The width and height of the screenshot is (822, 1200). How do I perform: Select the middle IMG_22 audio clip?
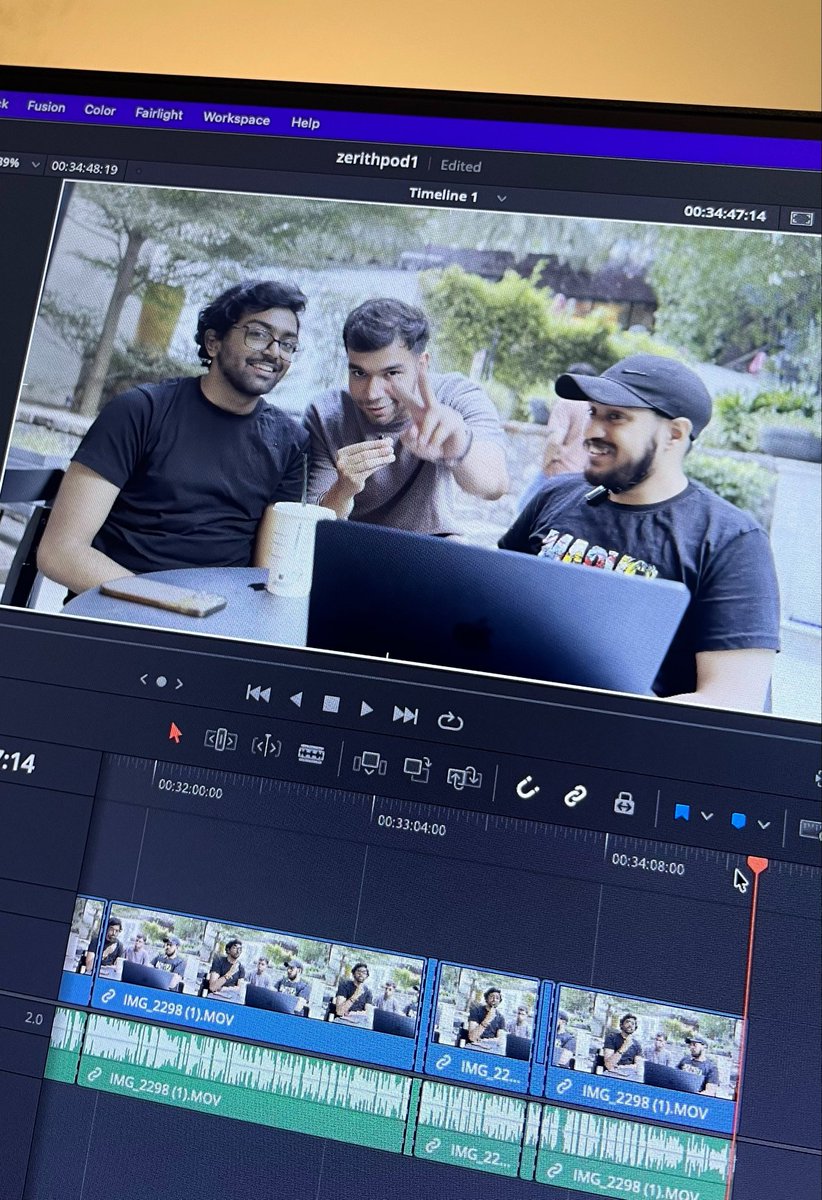(x=470, y=1128)
